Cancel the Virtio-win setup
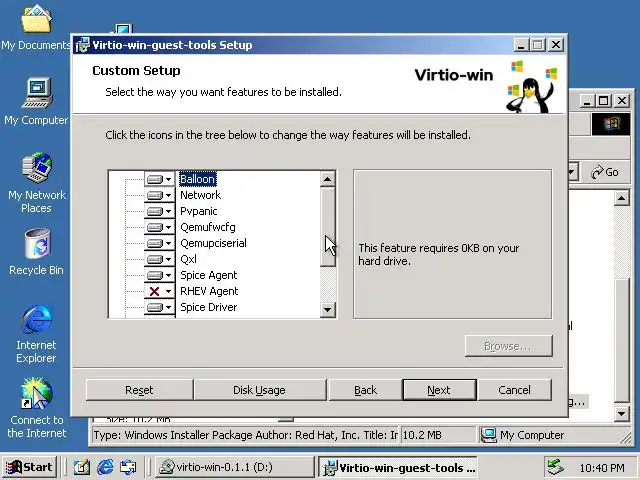The height and width of the screenshot is (480, 640). click(514, 390)
